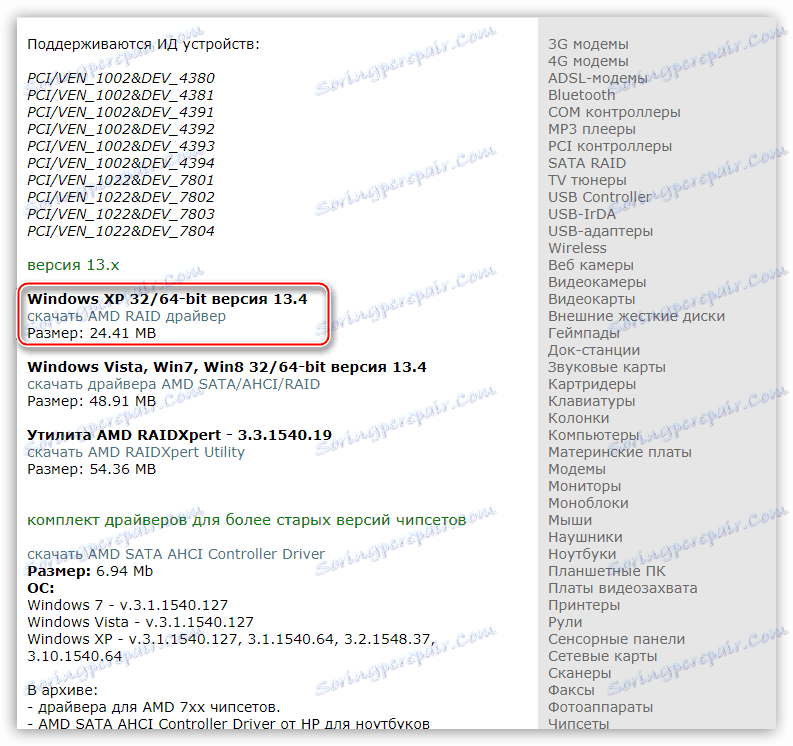Open 'Сетевые карты' category

click(603, 656)
